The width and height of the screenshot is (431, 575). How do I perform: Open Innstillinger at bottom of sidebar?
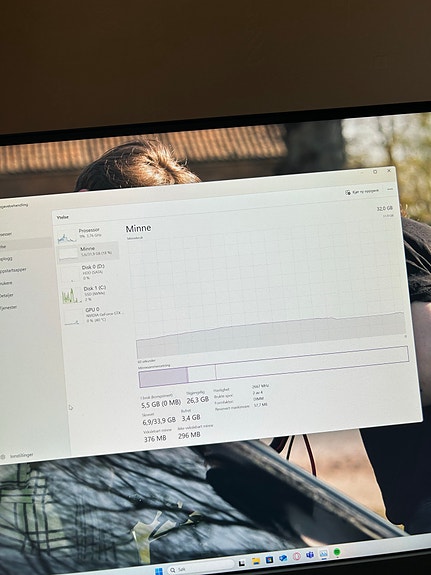tap(18, 456)
